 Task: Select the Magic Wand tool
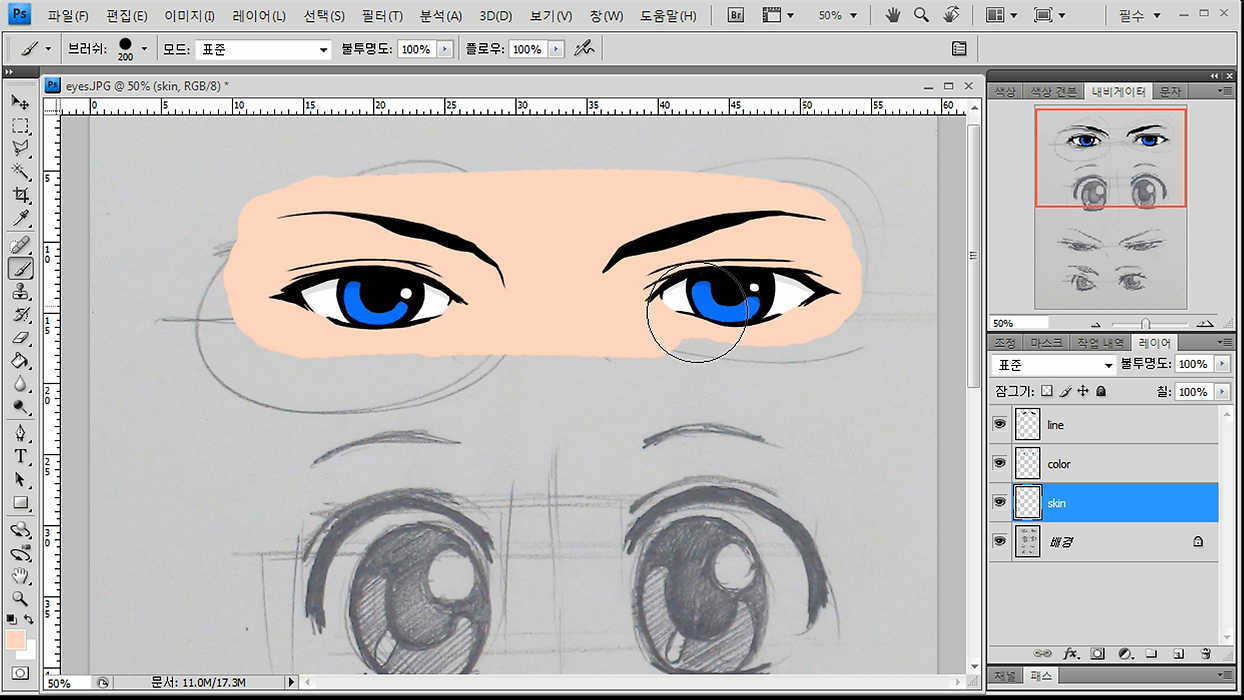tap(20, 172)
